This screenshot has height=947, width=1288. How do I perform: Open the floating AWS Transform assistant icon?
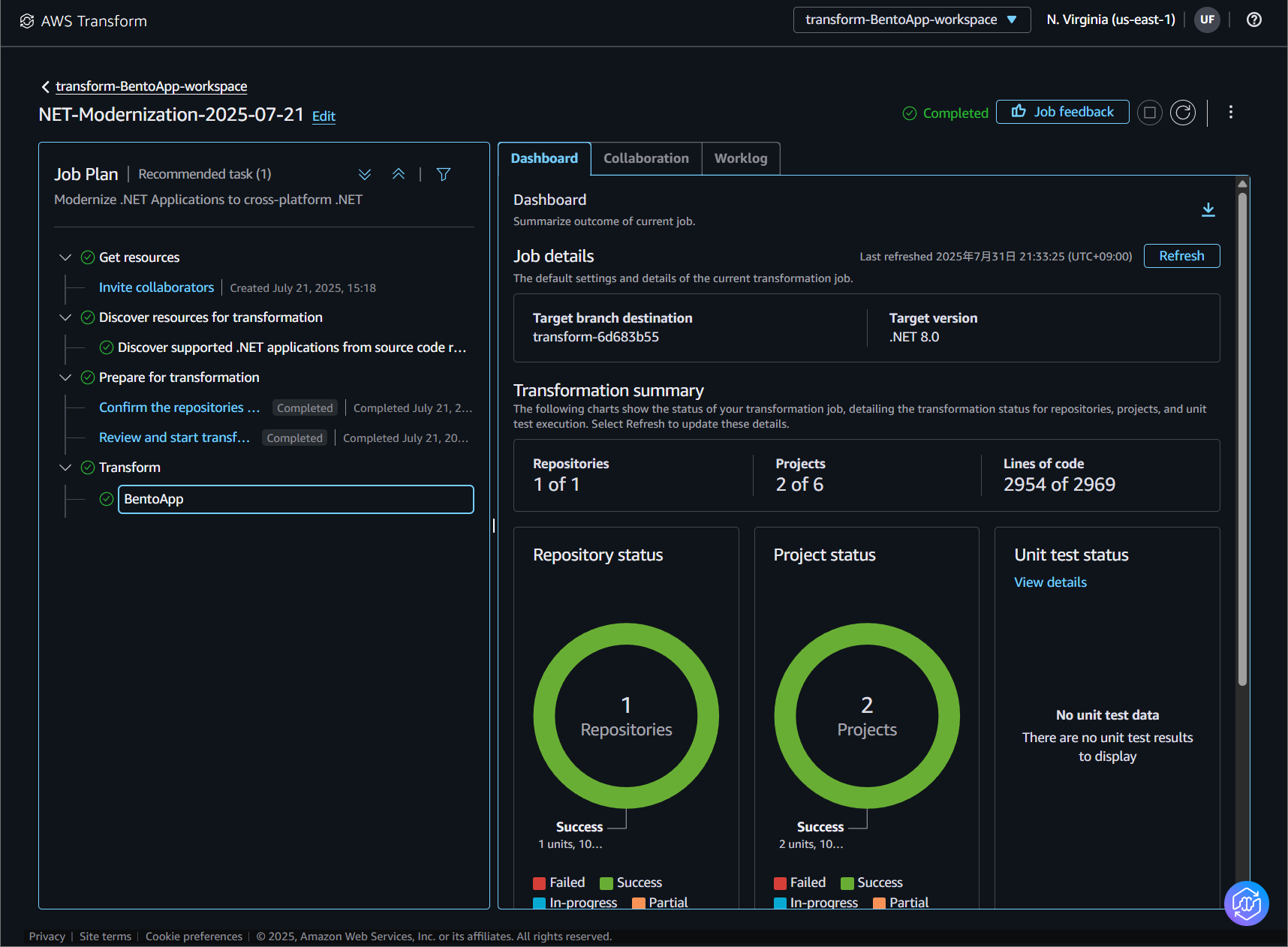[1246, 903]
